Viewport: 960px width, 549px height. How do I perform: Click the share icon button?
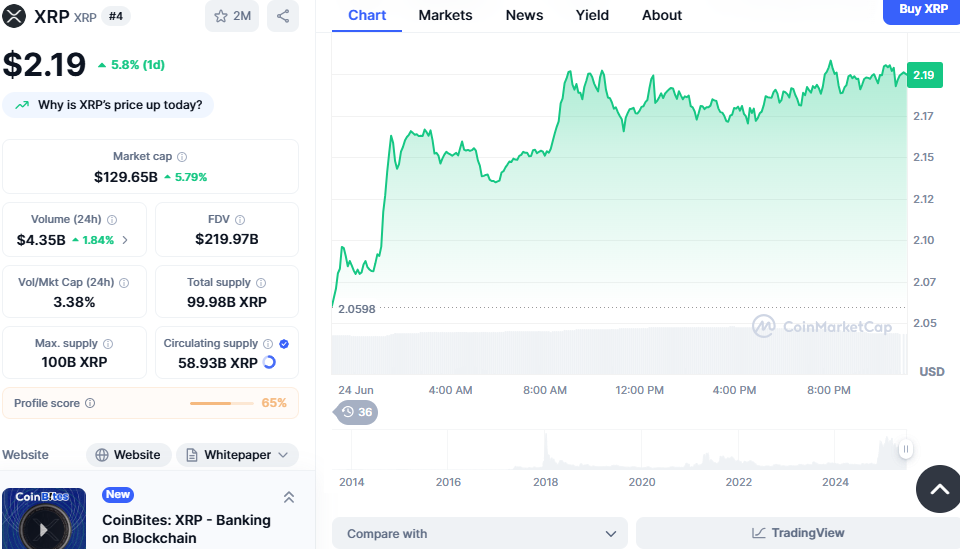coord(283,16)
